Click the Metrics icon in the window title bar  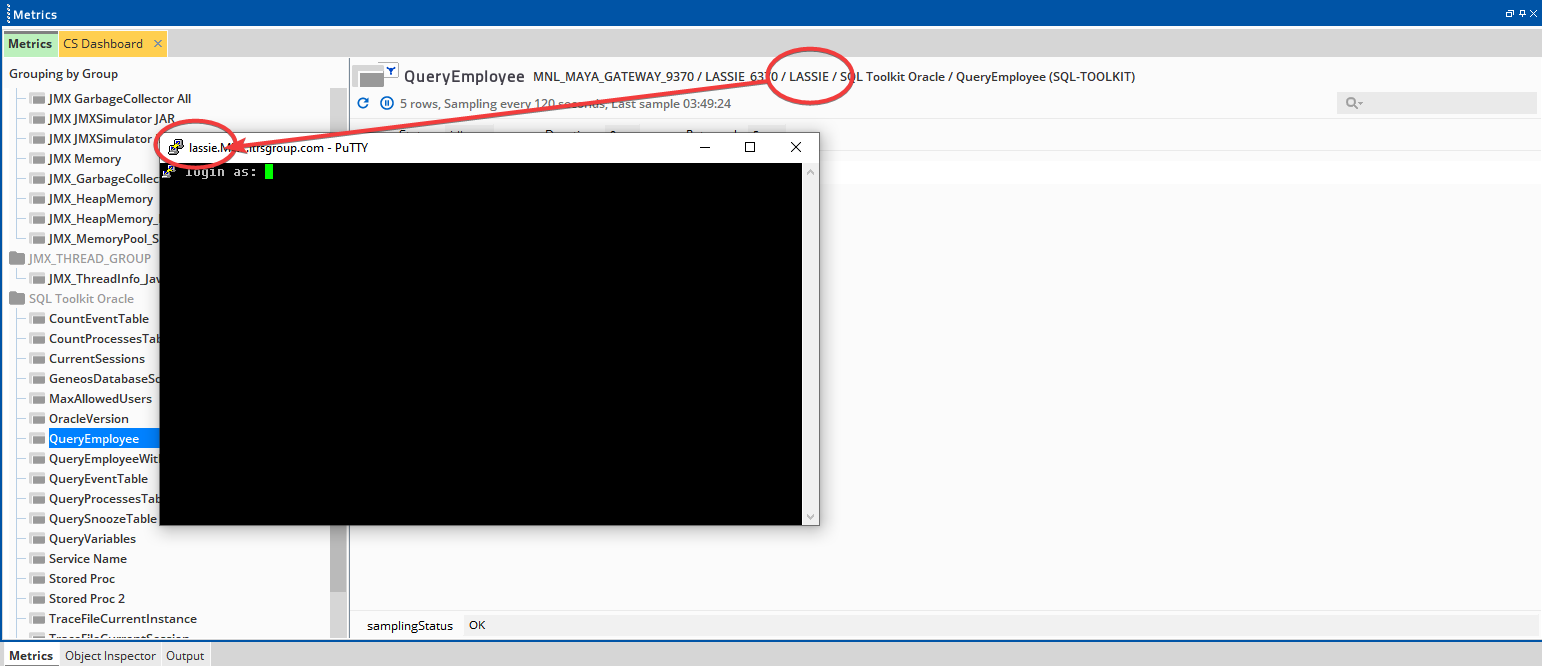point(8,13)
